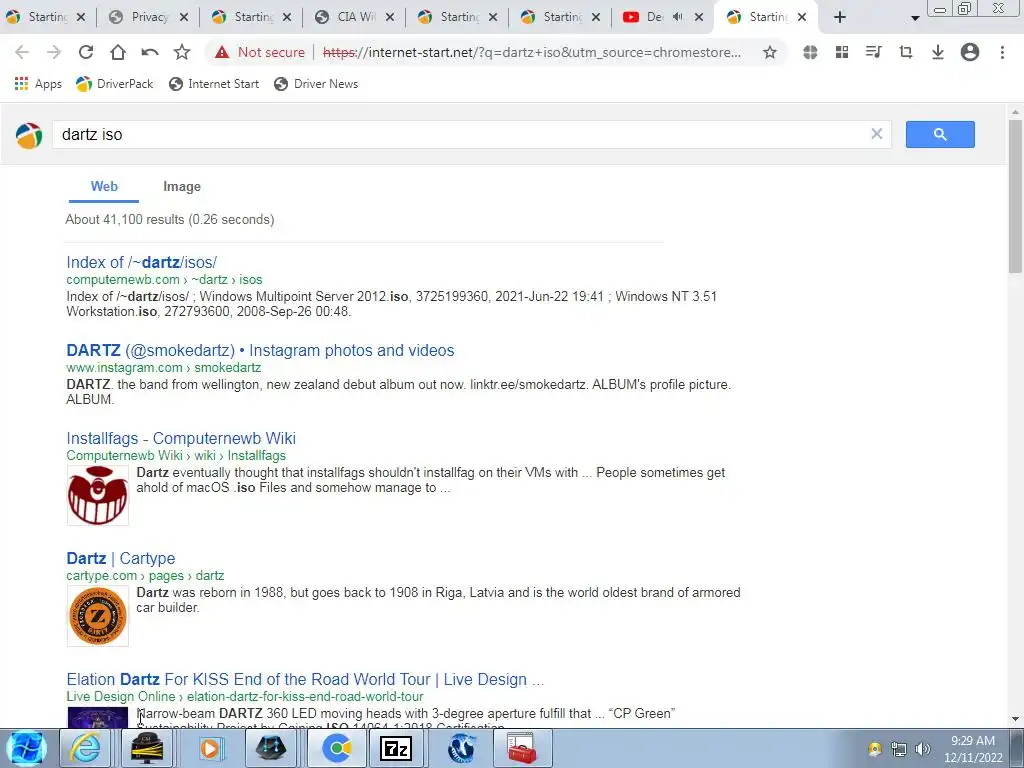Mute the YouTube tab speaker icon
Viewport: 1024px width, 768px height.
coord(677,17)
